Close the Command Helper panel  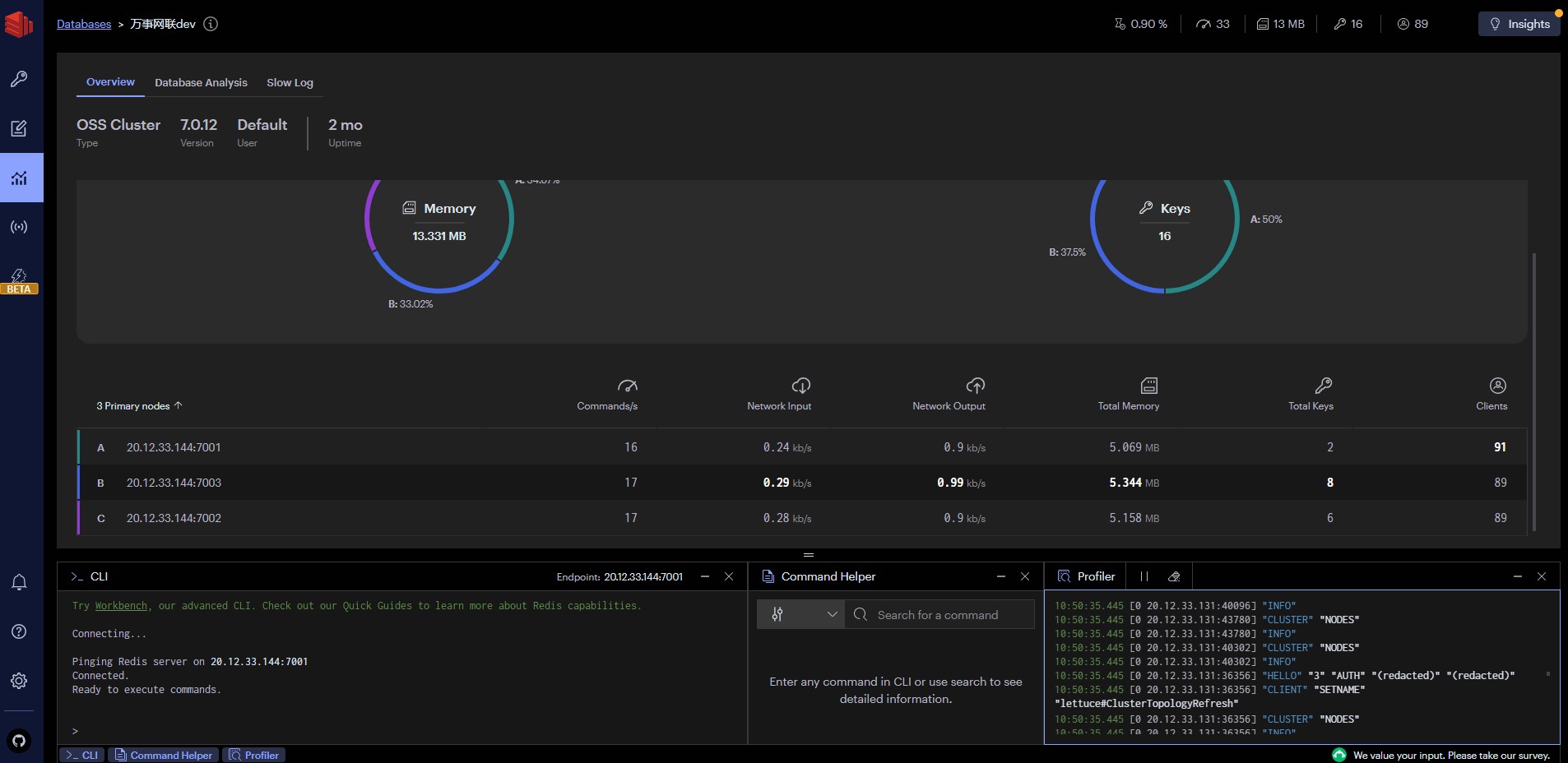click(x=1025, y=576)
